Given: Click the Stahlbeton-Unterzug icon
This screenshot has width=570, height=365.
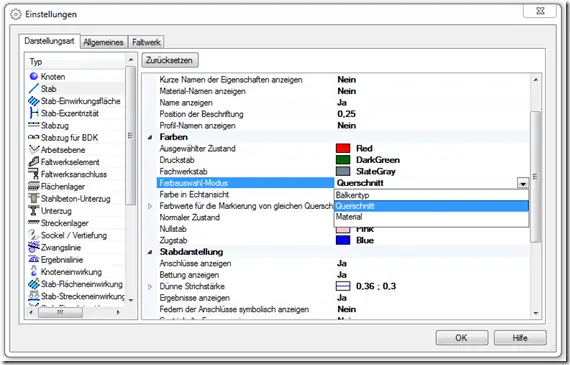Looking at the screenshot, I should point(34,198).
